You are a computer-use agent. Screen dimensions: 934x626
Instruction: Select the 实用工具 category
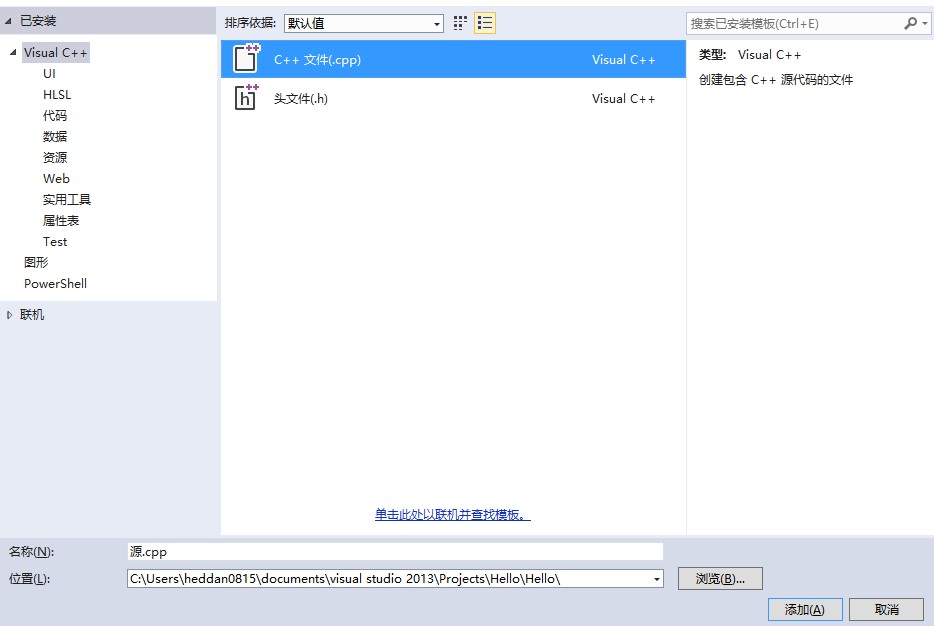[x=67, y=200]
